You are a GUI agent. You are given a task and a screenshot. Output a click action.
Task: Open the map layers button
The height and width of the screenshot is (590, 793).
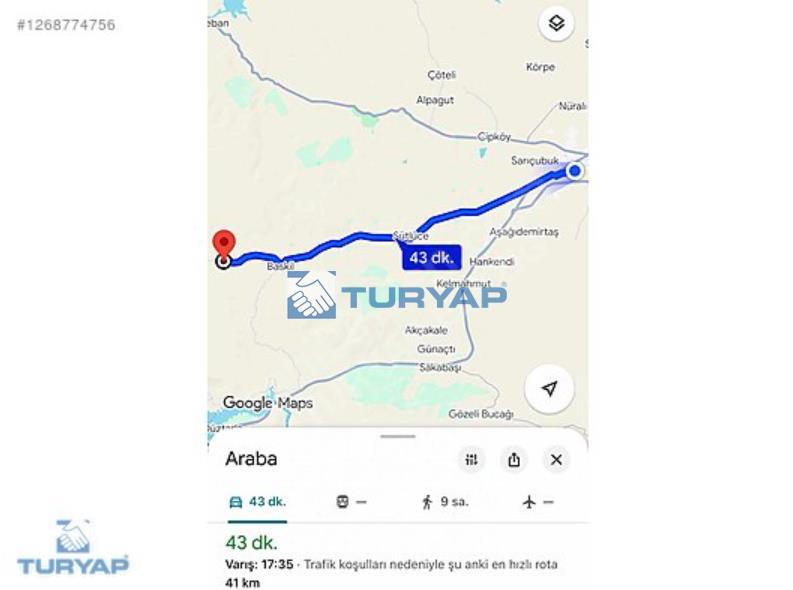click(x=556, y=23)
